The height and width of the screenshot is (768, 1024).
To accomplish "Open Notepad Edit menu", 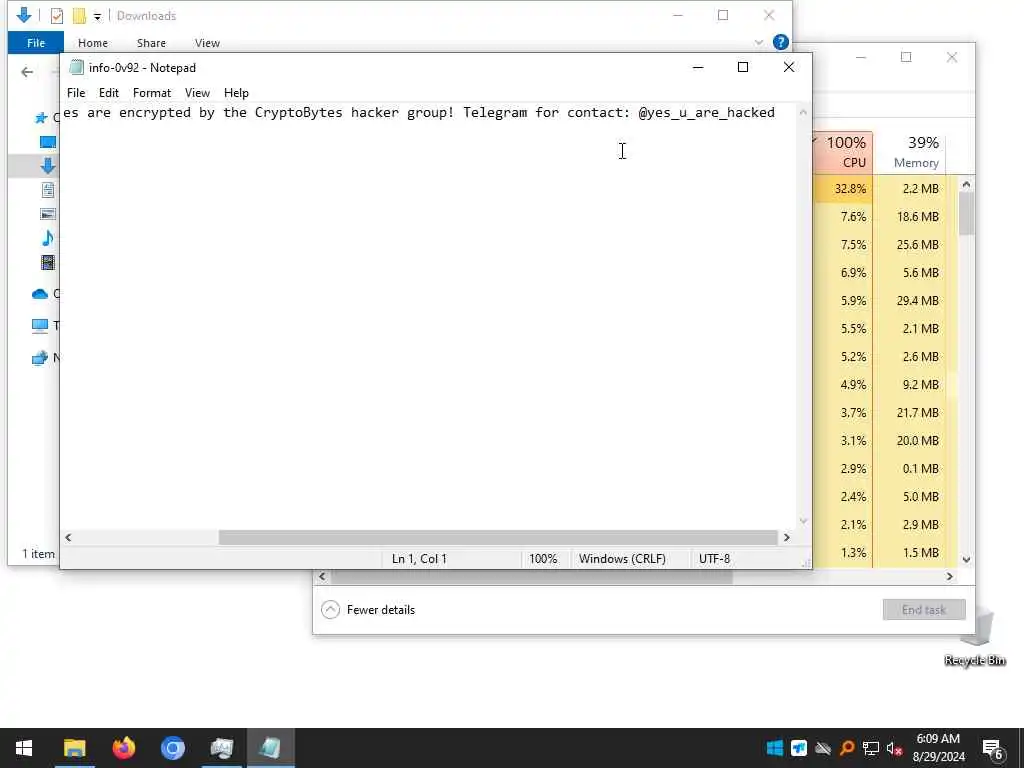I will click(x=108, y=93).
